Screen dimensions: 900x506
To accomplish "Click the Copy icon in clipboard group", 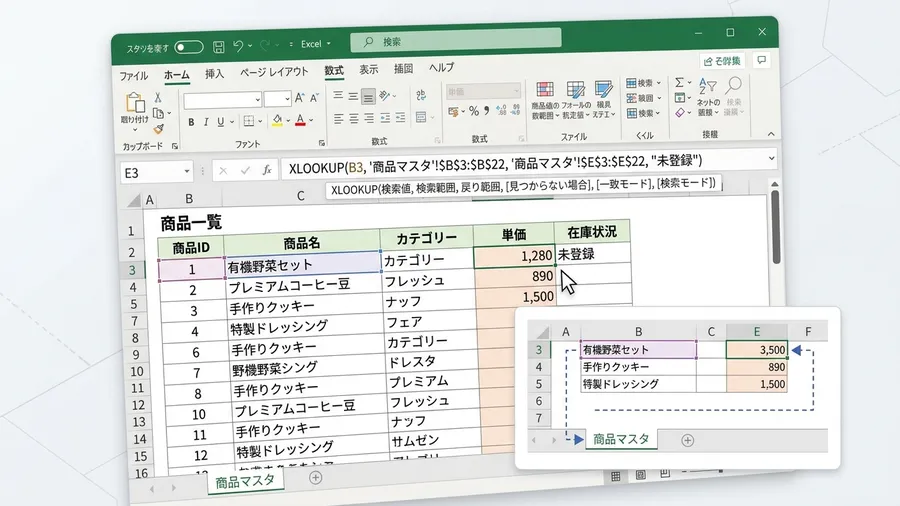I will [158, 113].
